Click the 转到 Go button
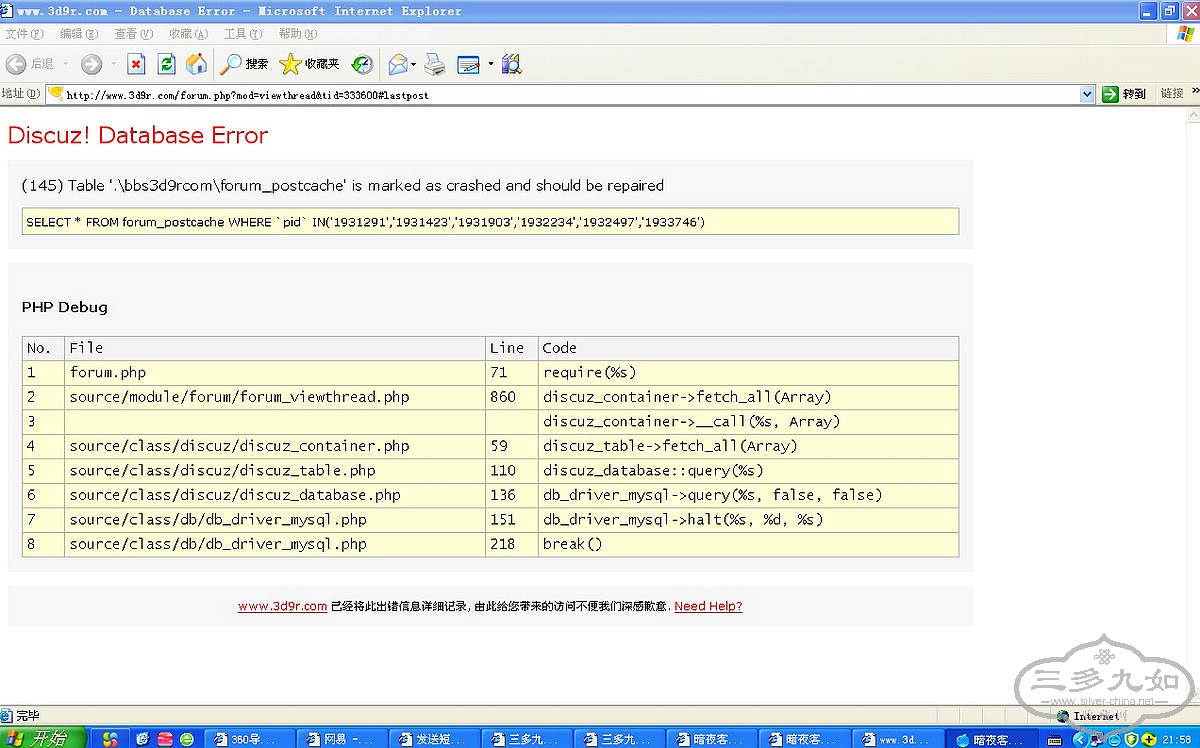 1124,94
